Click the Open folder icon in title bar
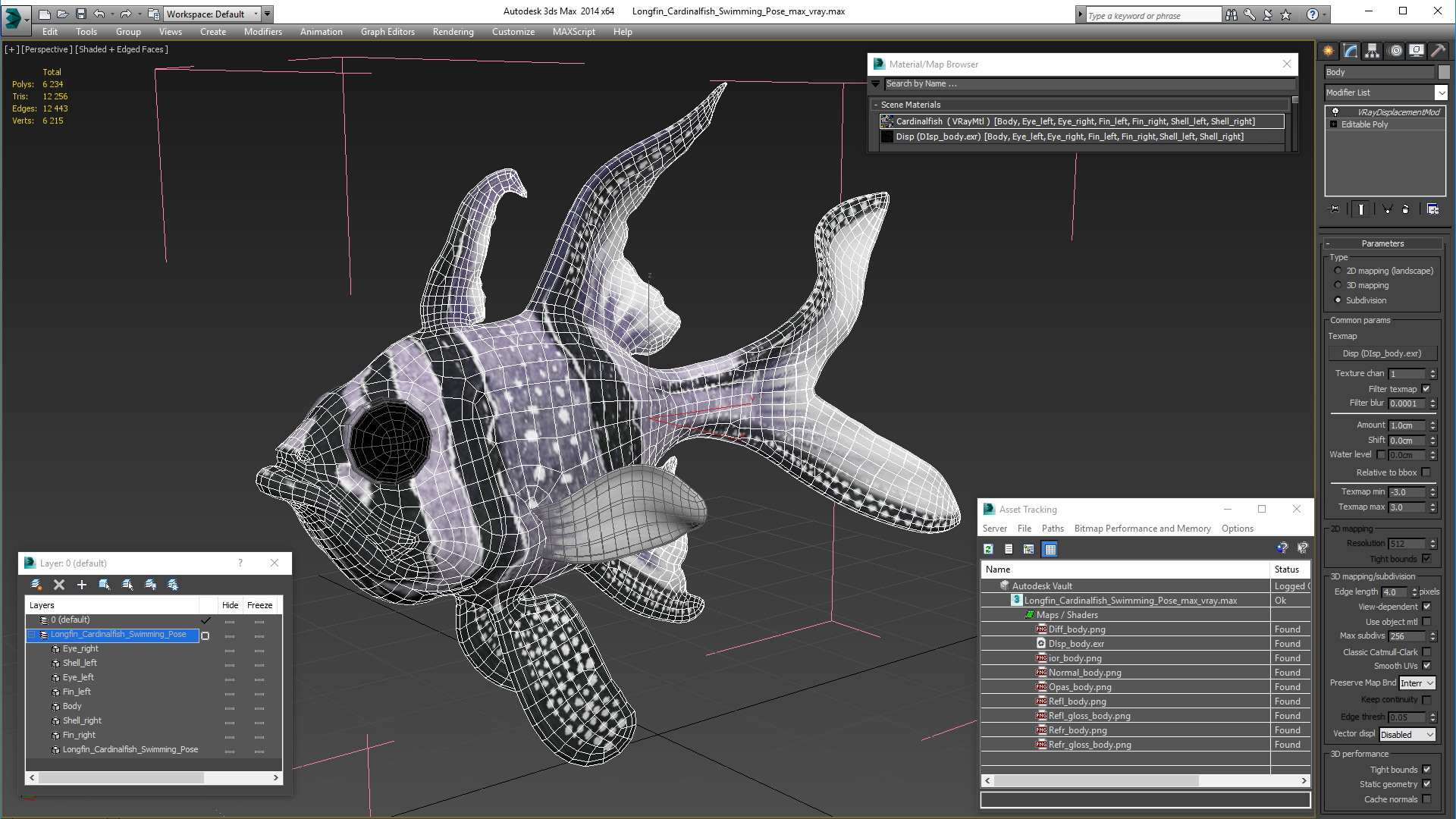The width and height of the screenshot is (1456, 819). coord(62,14)
